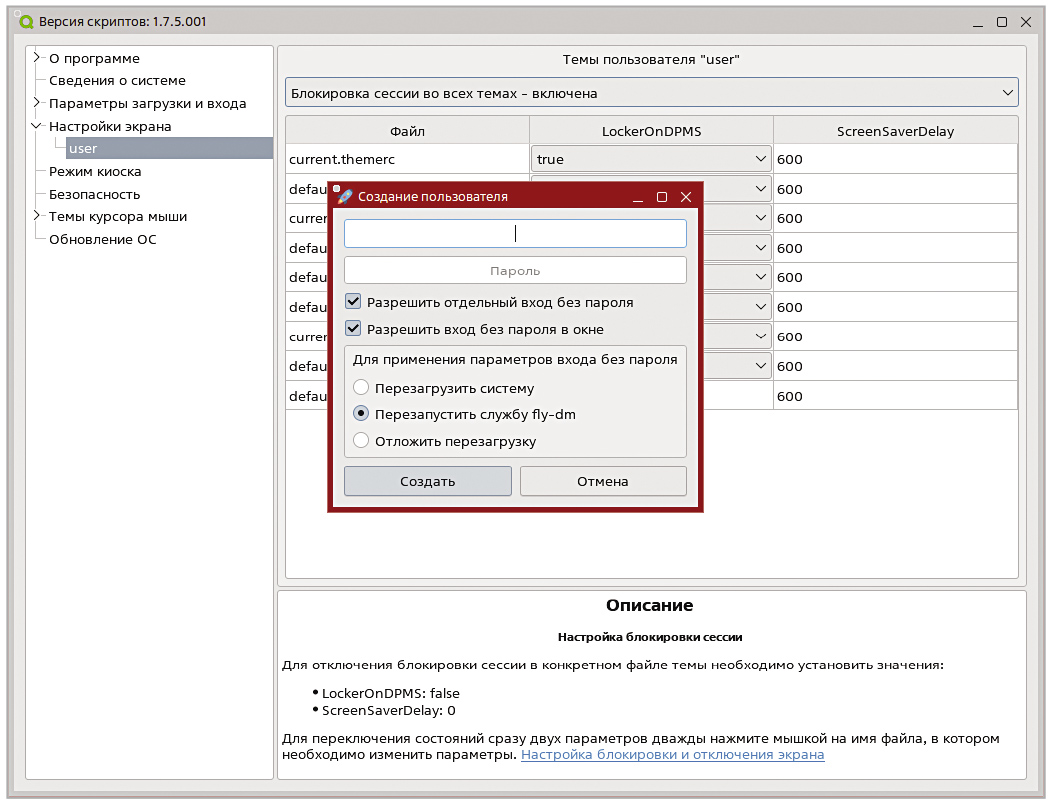Click the rocket icon in the Создание пользователя title bar
1051x805 pixels.
point(345,196)
